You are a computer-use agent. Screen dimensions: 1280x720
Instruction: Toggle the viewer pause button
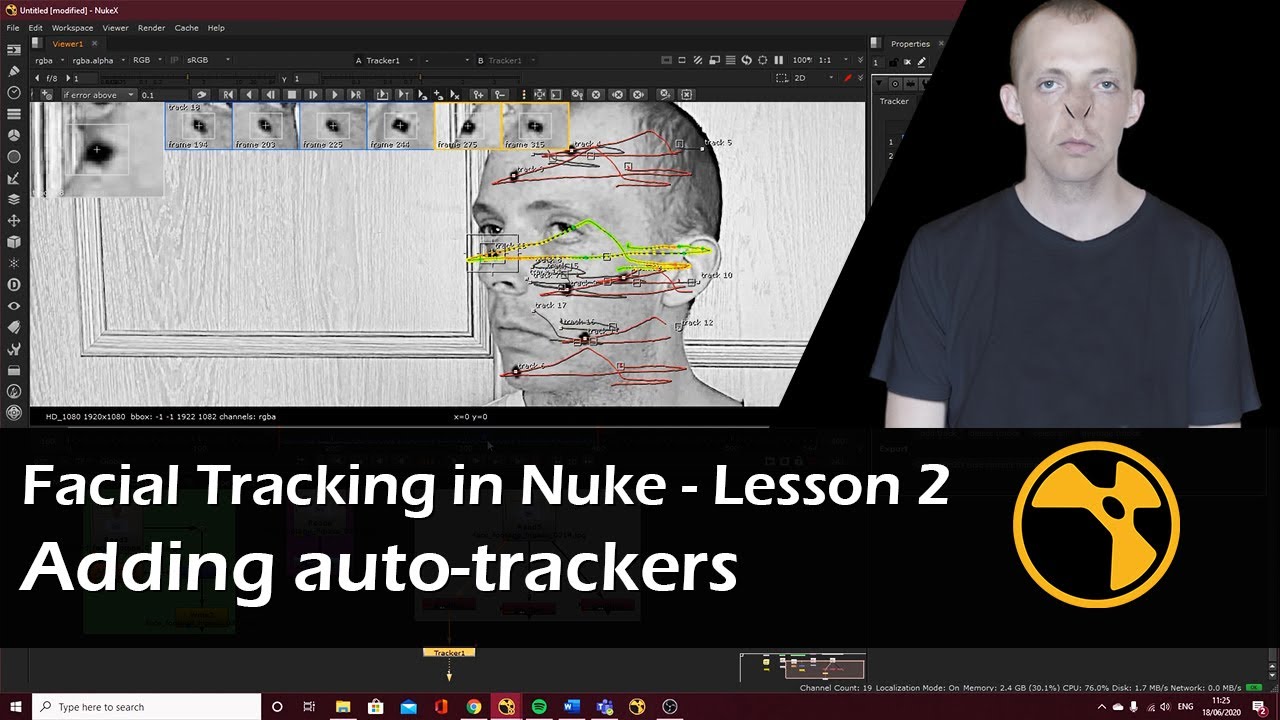pos(778,60)
